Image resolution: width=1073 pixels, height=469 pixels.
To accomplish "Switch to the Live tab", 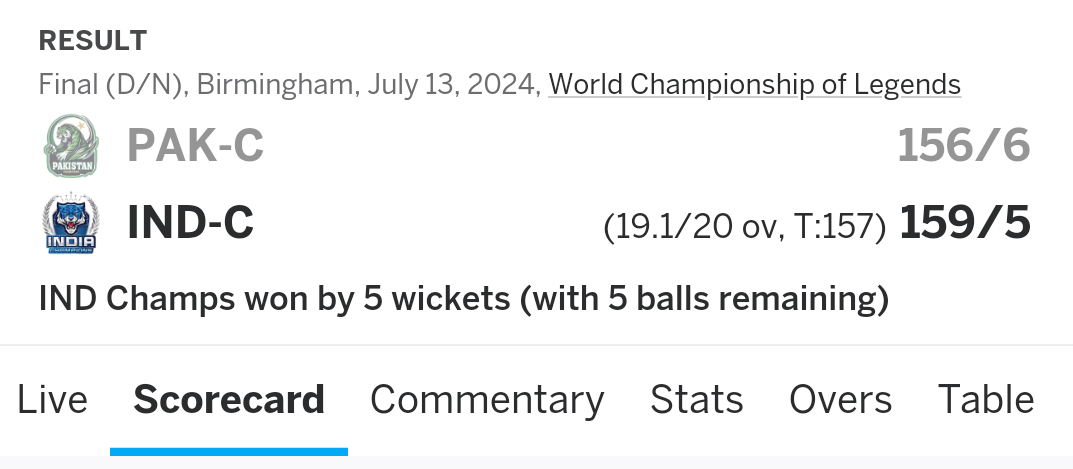I will tap(52, 400).
